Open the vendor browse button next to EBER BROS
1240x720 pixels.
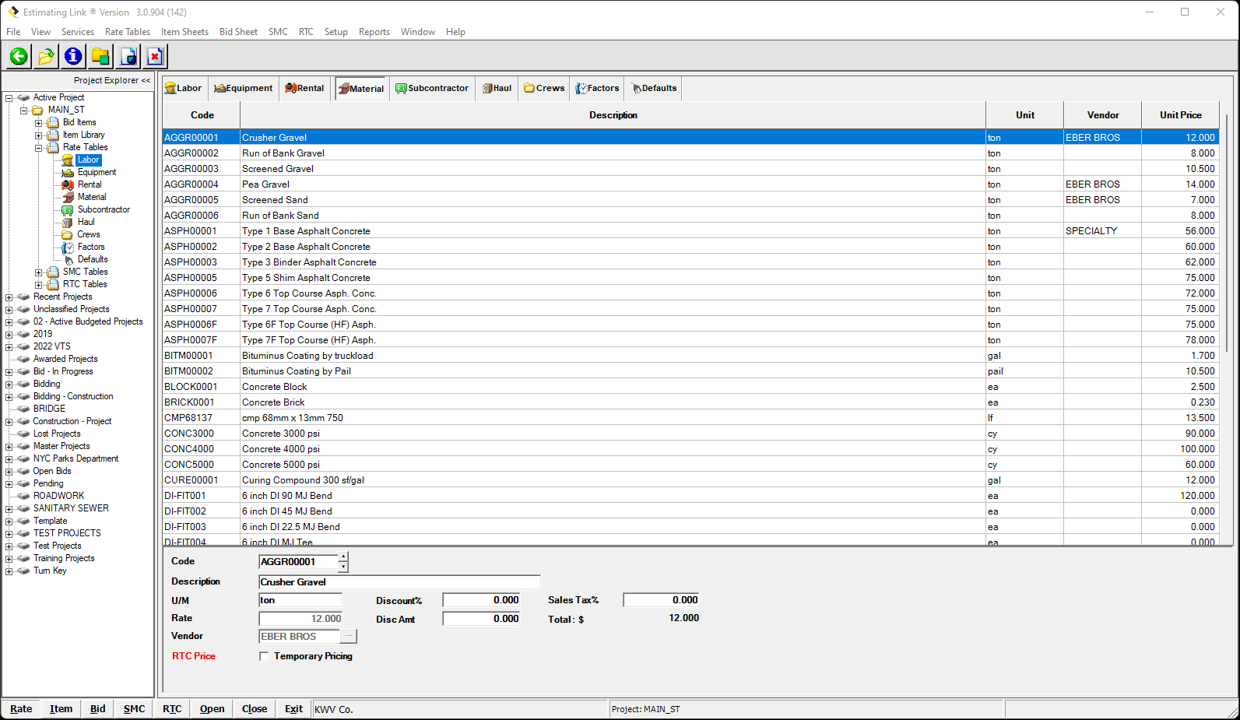click(x=348, y=636)
